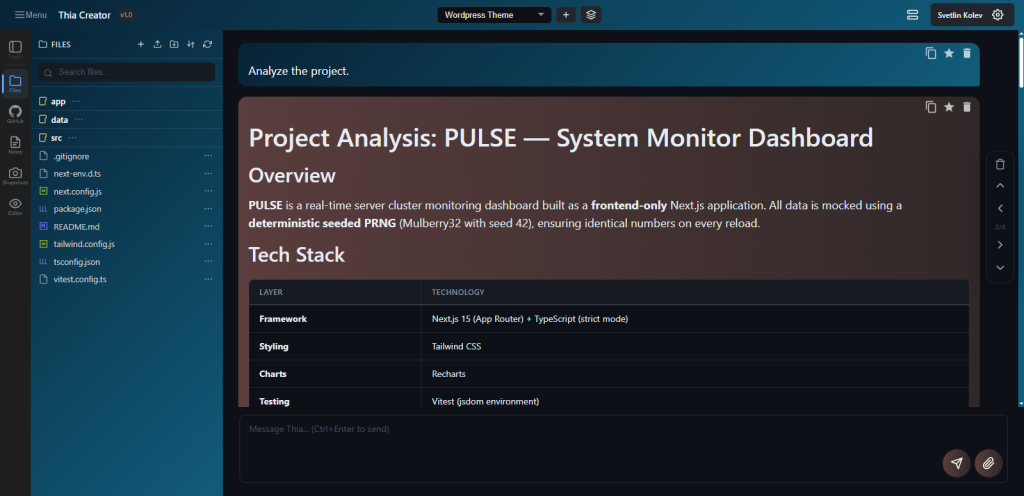Screen dimensions: 1024x496
Task: Open the package.json file
Action: pos(77,209)
